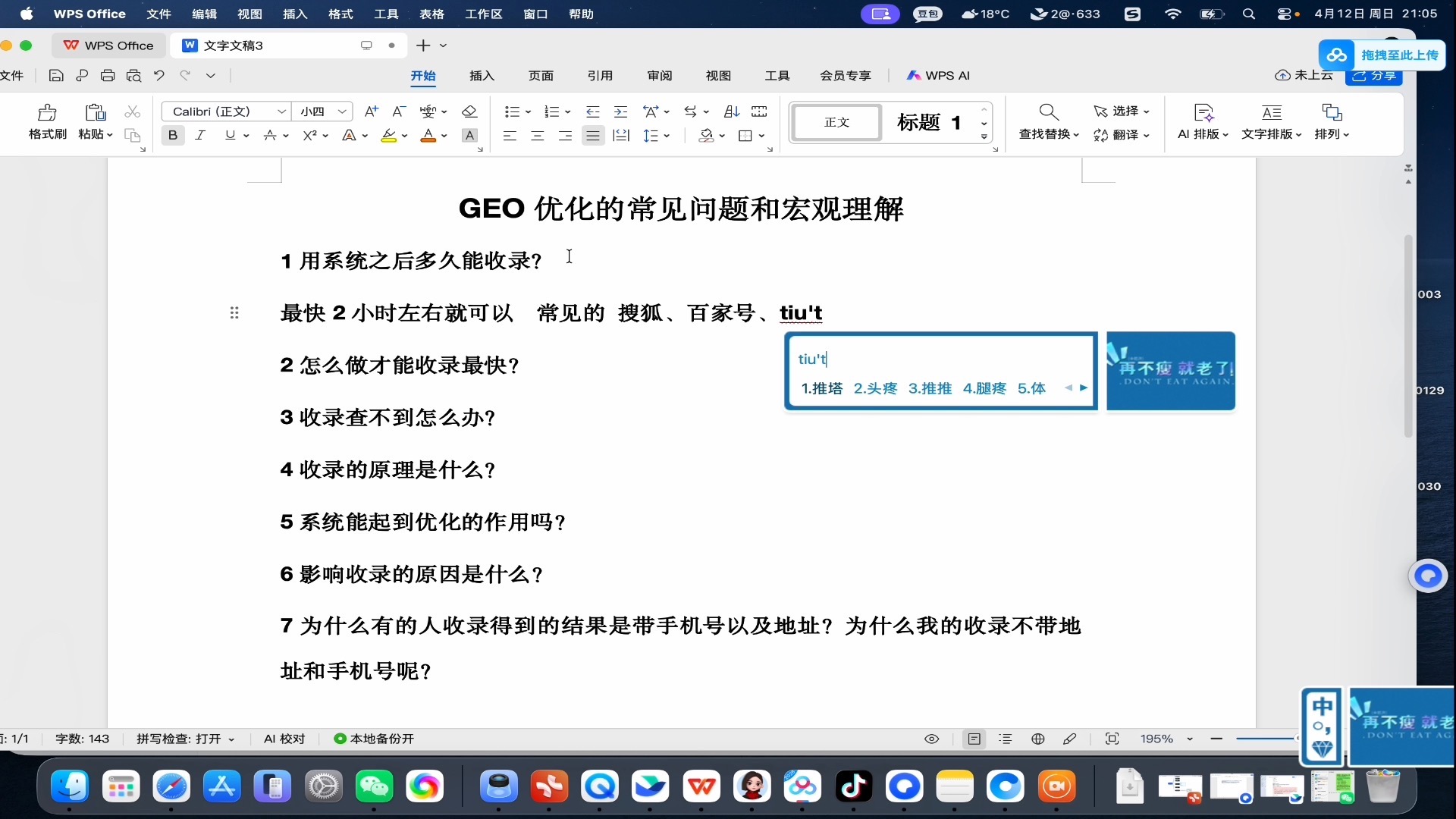
Task: Click the Sort (A-Z) icon
Action: [x=731, y=111]
